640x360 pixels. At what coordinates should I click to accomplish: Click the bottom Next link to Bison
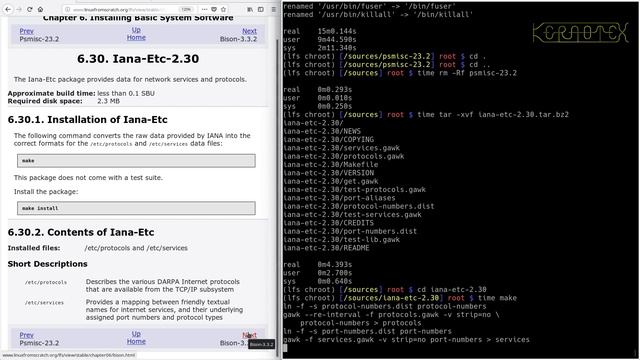[x=249, y=335]
